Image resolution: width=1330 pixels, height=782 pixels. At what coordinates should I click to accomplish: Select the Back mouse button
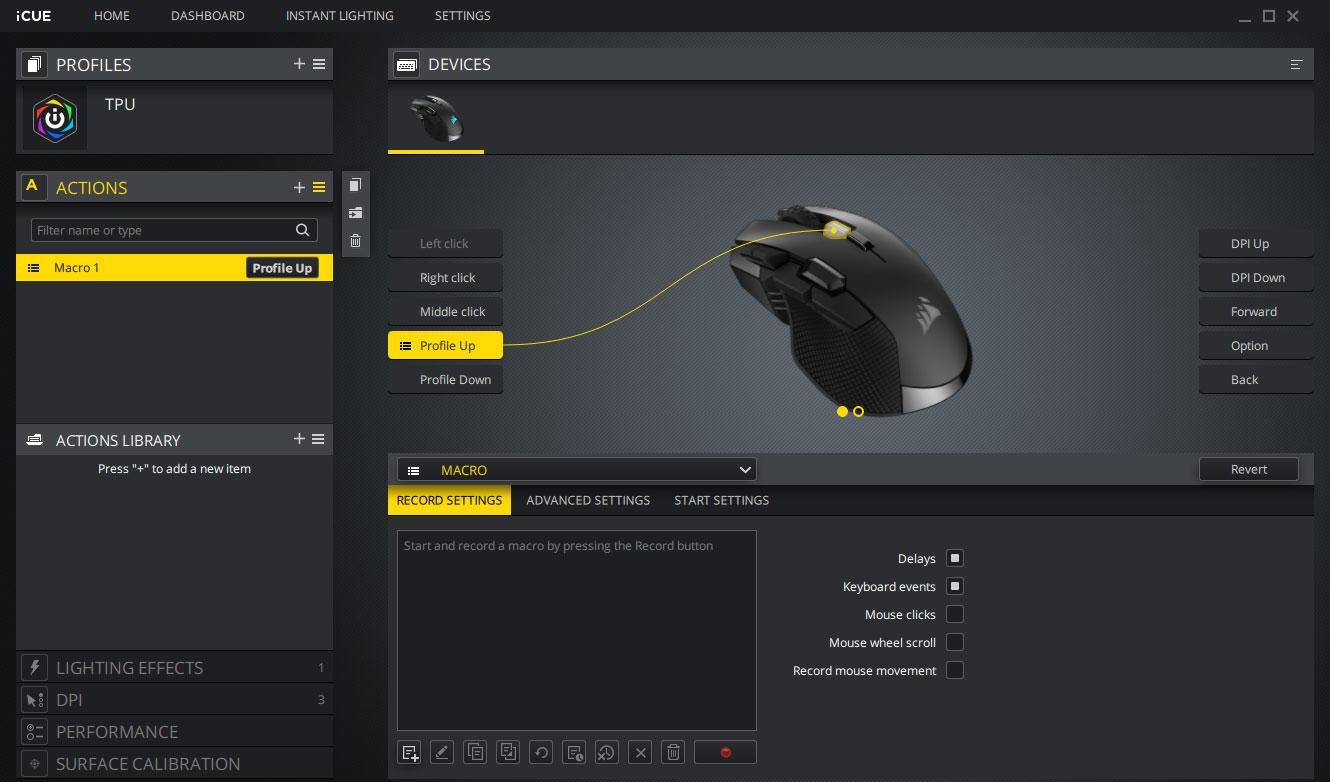click(1256, 379)
